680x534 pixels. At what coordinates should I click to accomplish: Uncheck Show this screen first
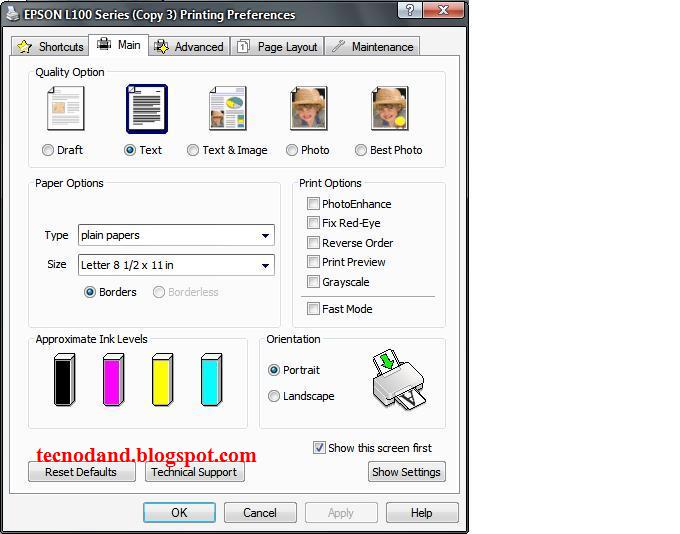pyautogui.click(x=319, y=448)
